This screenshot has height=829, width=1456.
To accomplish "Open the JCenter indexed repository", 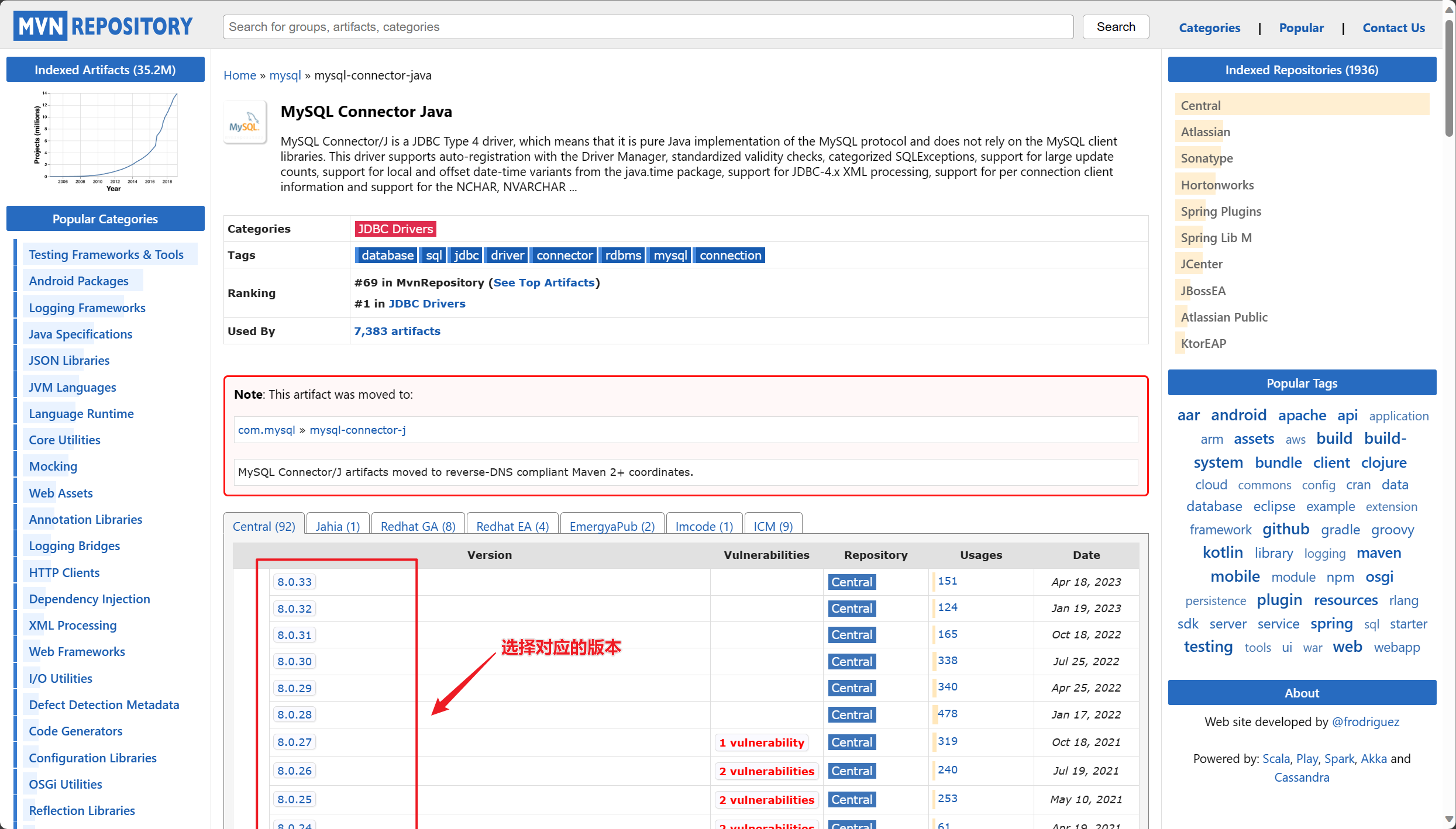I will [1202, 264].
